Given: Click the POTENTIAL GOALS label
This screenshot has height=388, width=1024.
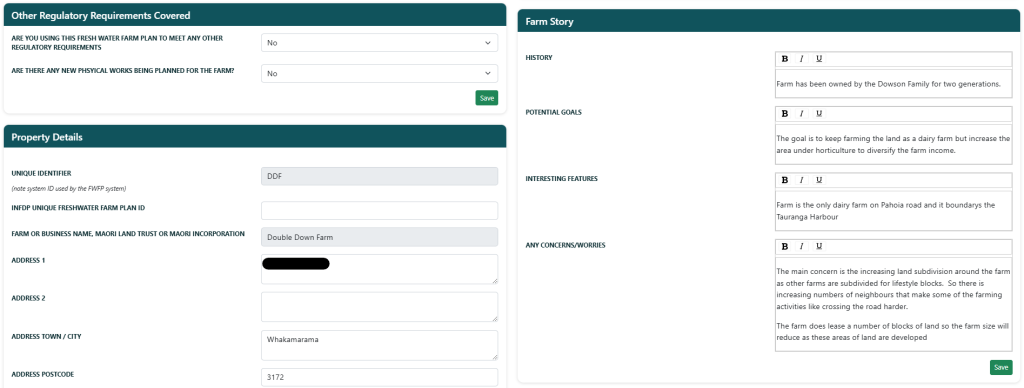Looking at the screenshot, I should point(554,112).
